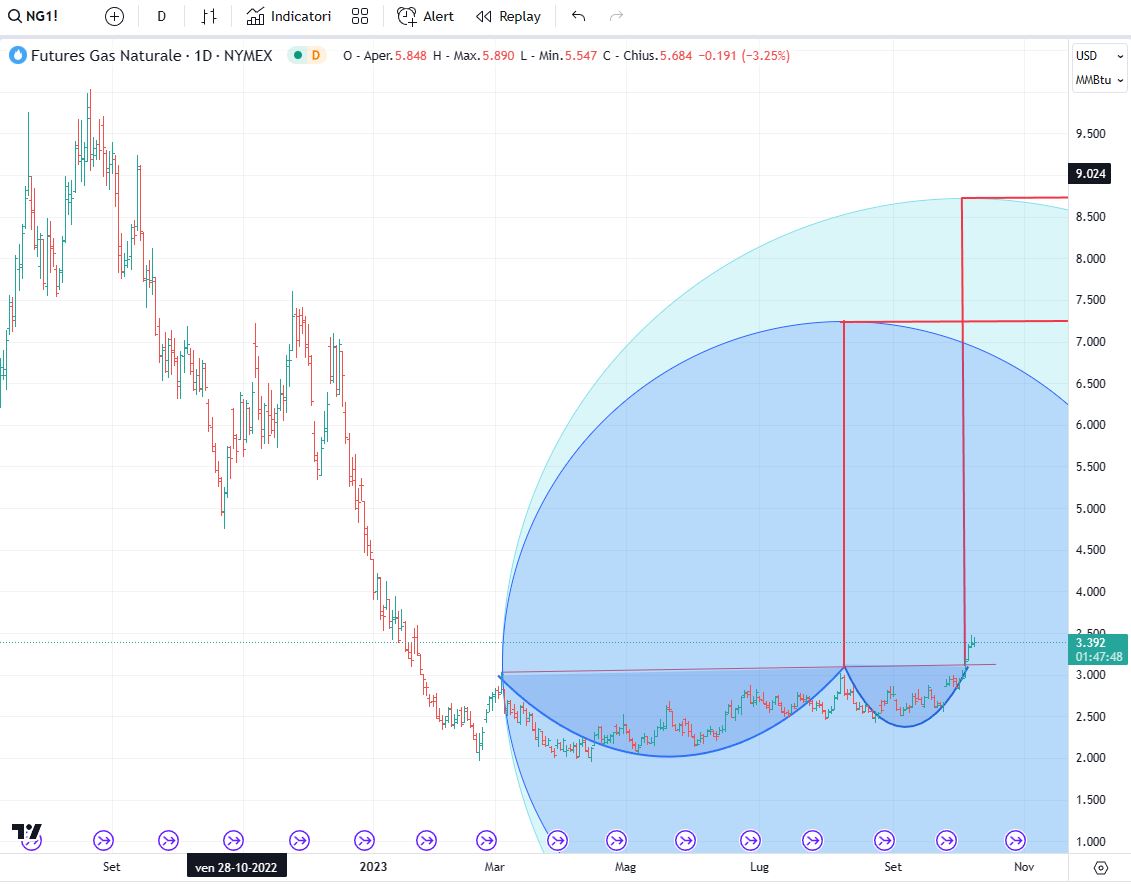Click the percentage change (−3.25%)
This screenshot has height=885, width=1131.
(x=766, y=56)
